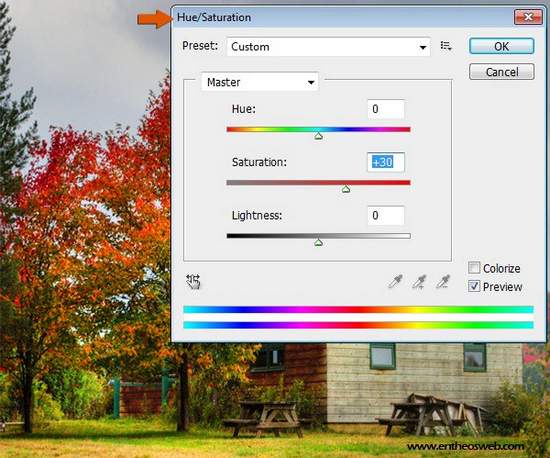The image size is (550, 458).
Task: Click the Hue slider handle
Action: [318, 136]
